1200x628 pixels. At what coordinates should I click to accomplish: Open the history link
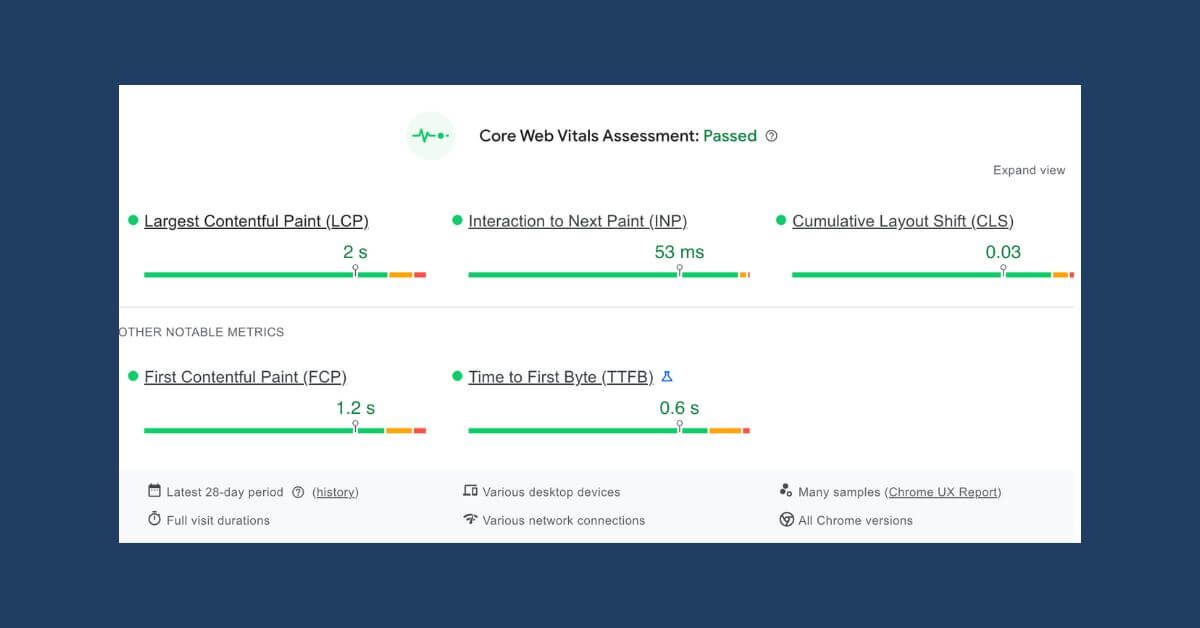335,492
